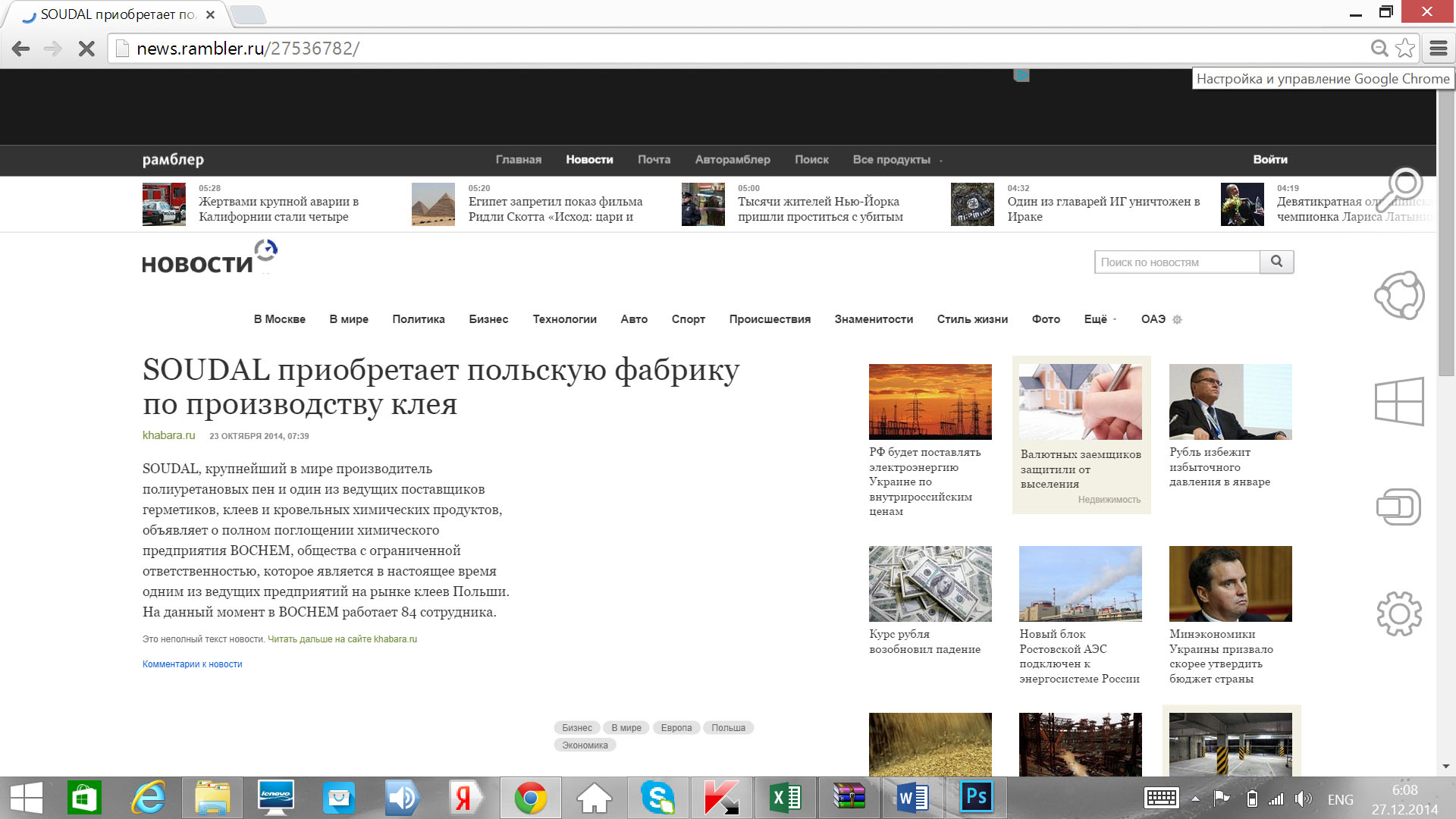The image size is (1456, 819).
Task: Click the Польша tag
Action: coord(728,728)
